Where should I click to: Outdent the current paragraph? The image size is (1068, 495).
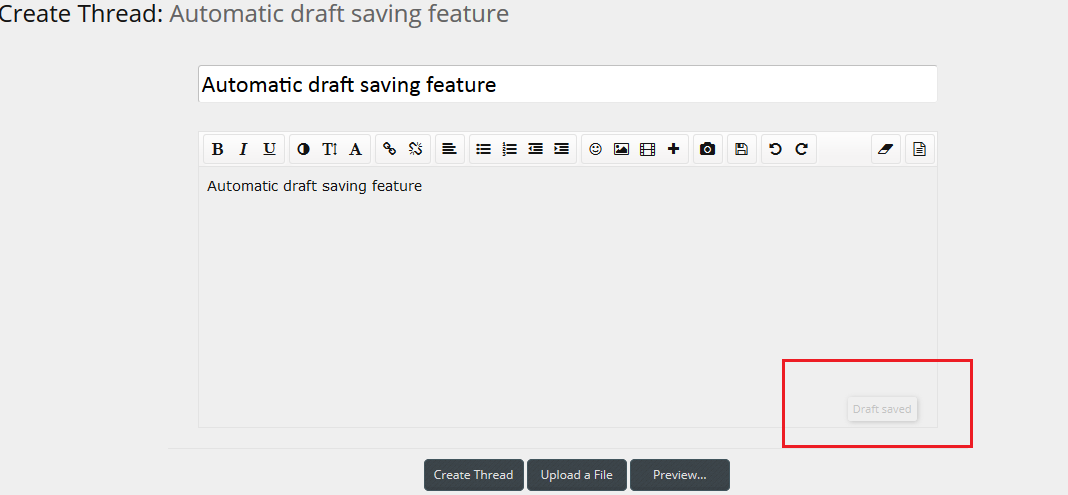click(535, 149)
